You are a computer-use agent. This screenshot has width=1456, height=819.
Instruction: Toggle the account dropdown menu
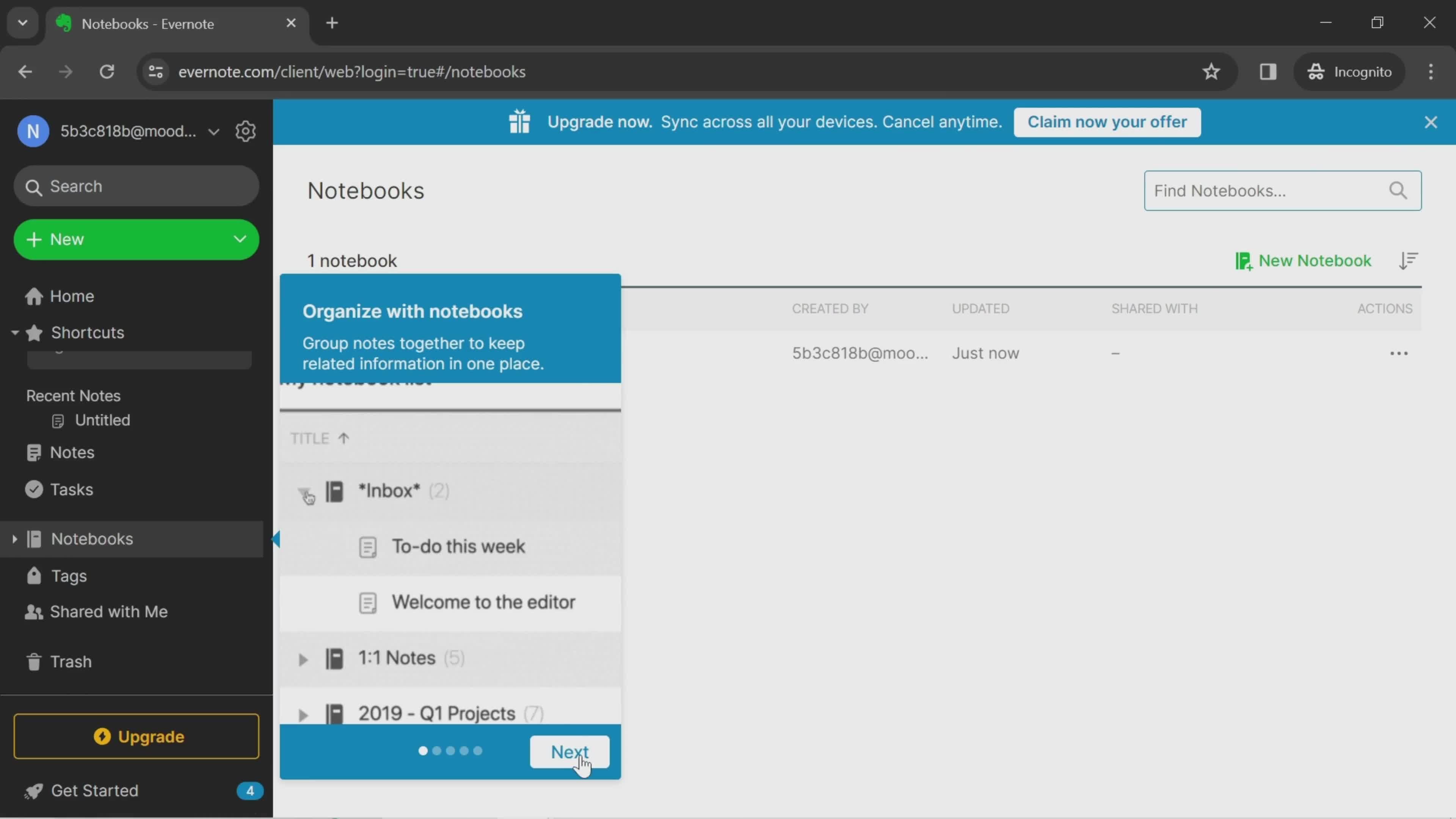tap(213, 131)
